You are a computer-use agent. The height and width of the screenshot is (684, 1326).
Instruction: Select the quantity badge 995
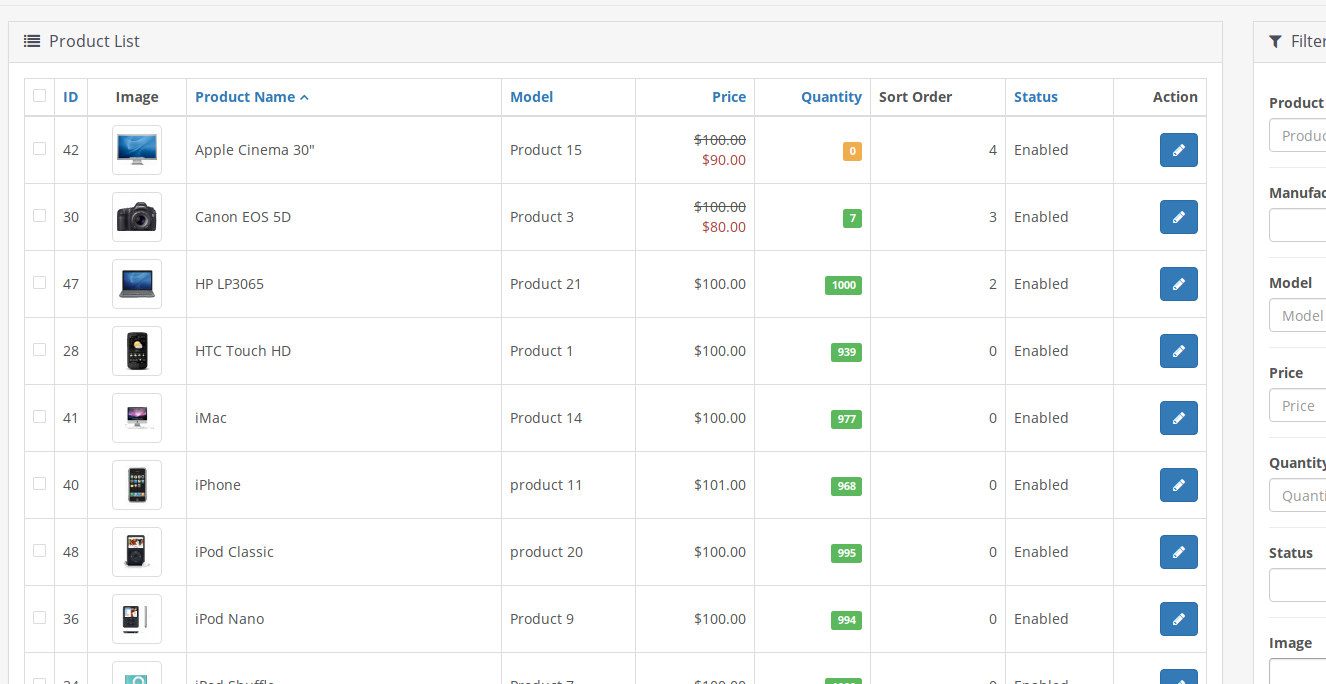pyautogui.click(x=846, y=553)
